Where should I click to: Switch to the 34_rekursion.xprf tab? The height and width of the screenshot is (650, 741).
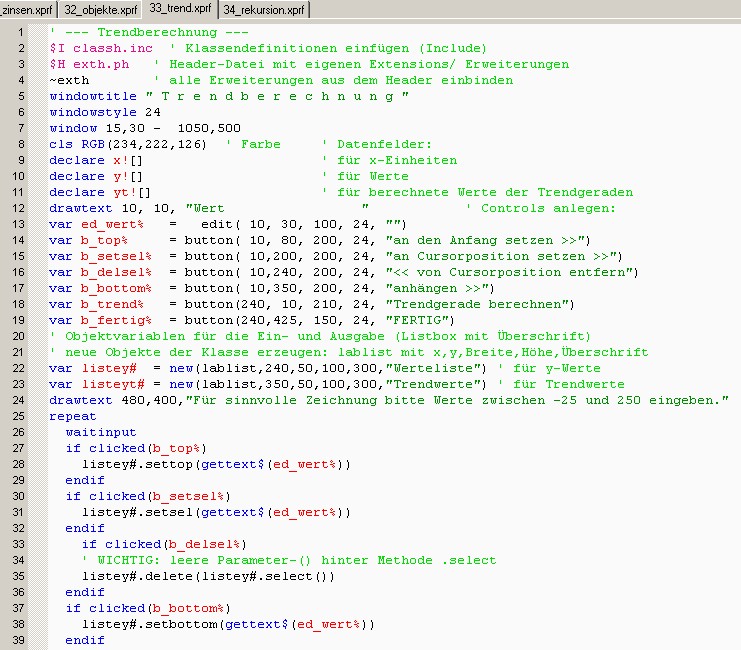pyautogui.click(x=263, y=9)
